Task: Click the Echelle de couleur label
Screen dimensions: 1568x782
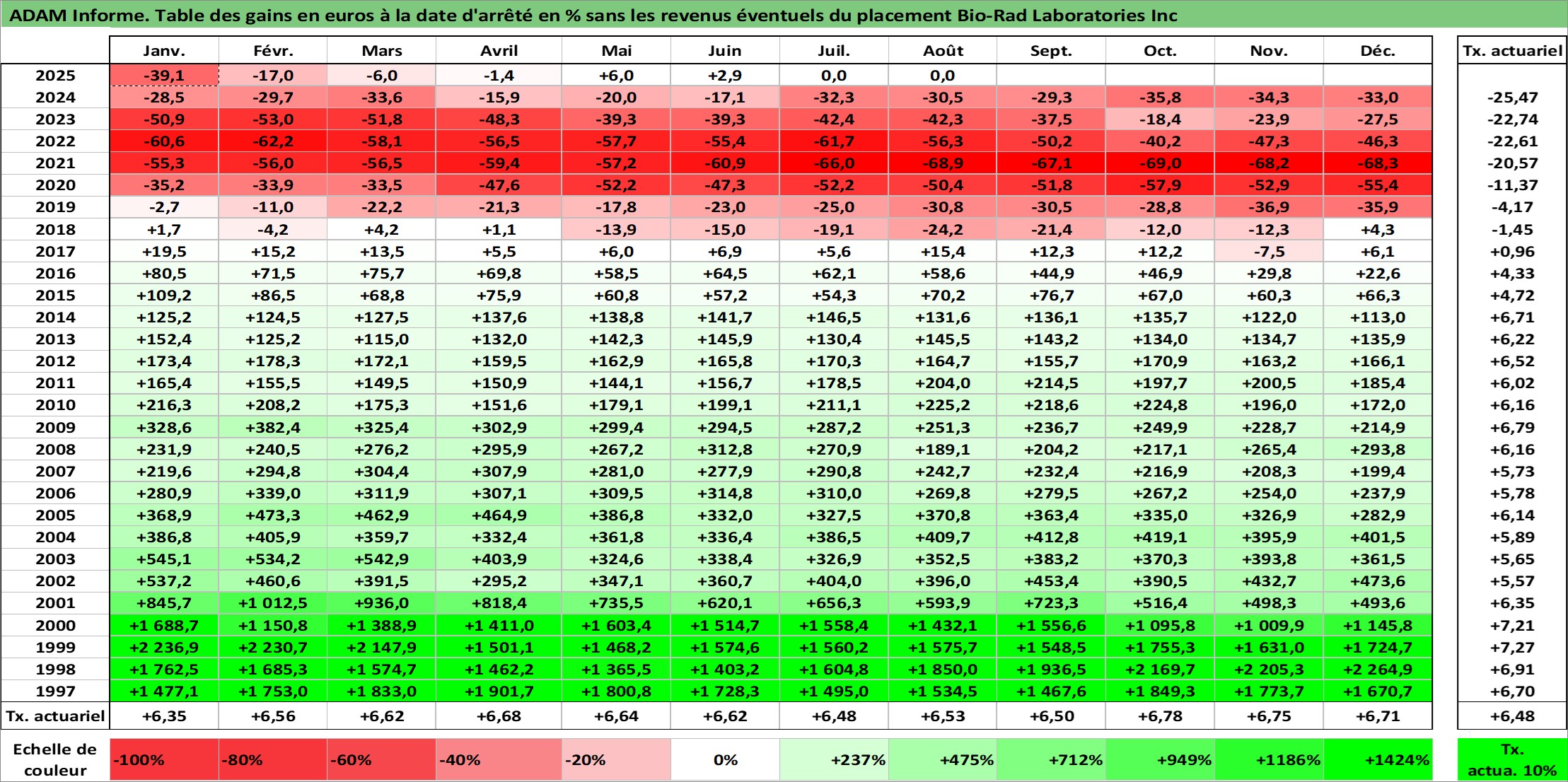Action: 55,760
